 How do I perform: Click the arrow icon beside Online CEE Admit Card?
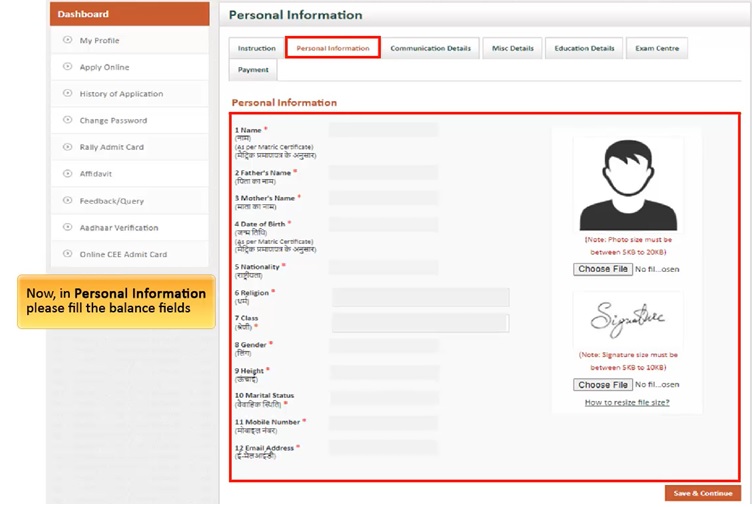tap(67, 254)
